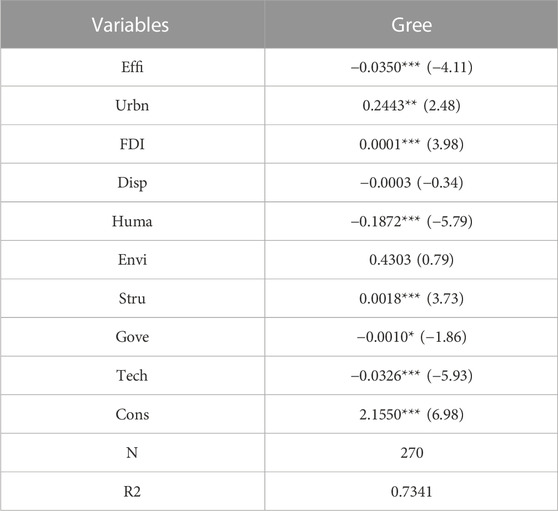Image resolution: width=558 pixels, height=511 pixels.
Task: Click the Gree column header
Action: (411, 25)
